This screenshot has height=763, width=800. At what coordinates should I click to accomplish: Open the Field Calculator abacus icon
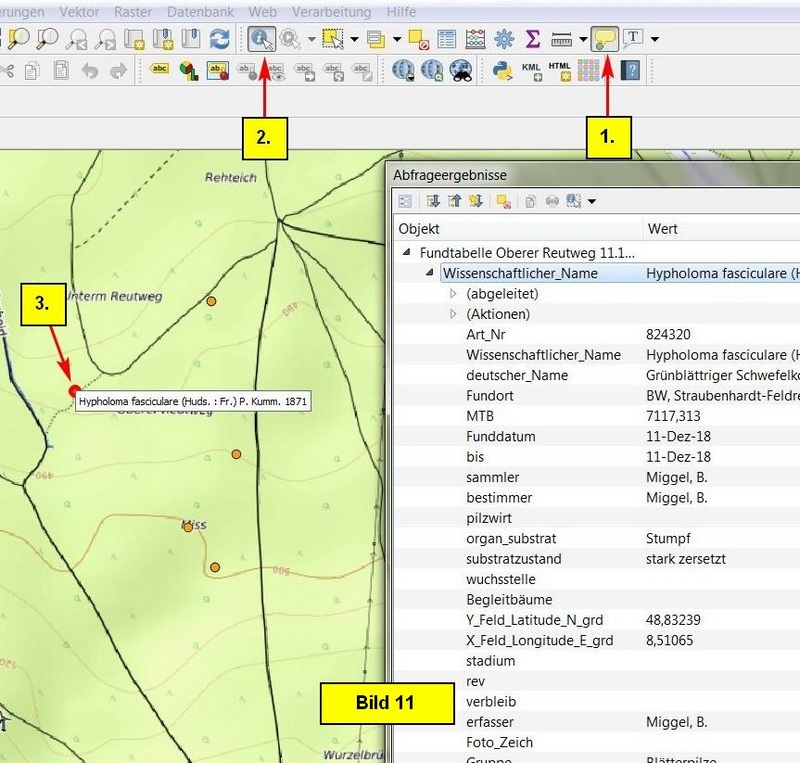pos(475,39)
